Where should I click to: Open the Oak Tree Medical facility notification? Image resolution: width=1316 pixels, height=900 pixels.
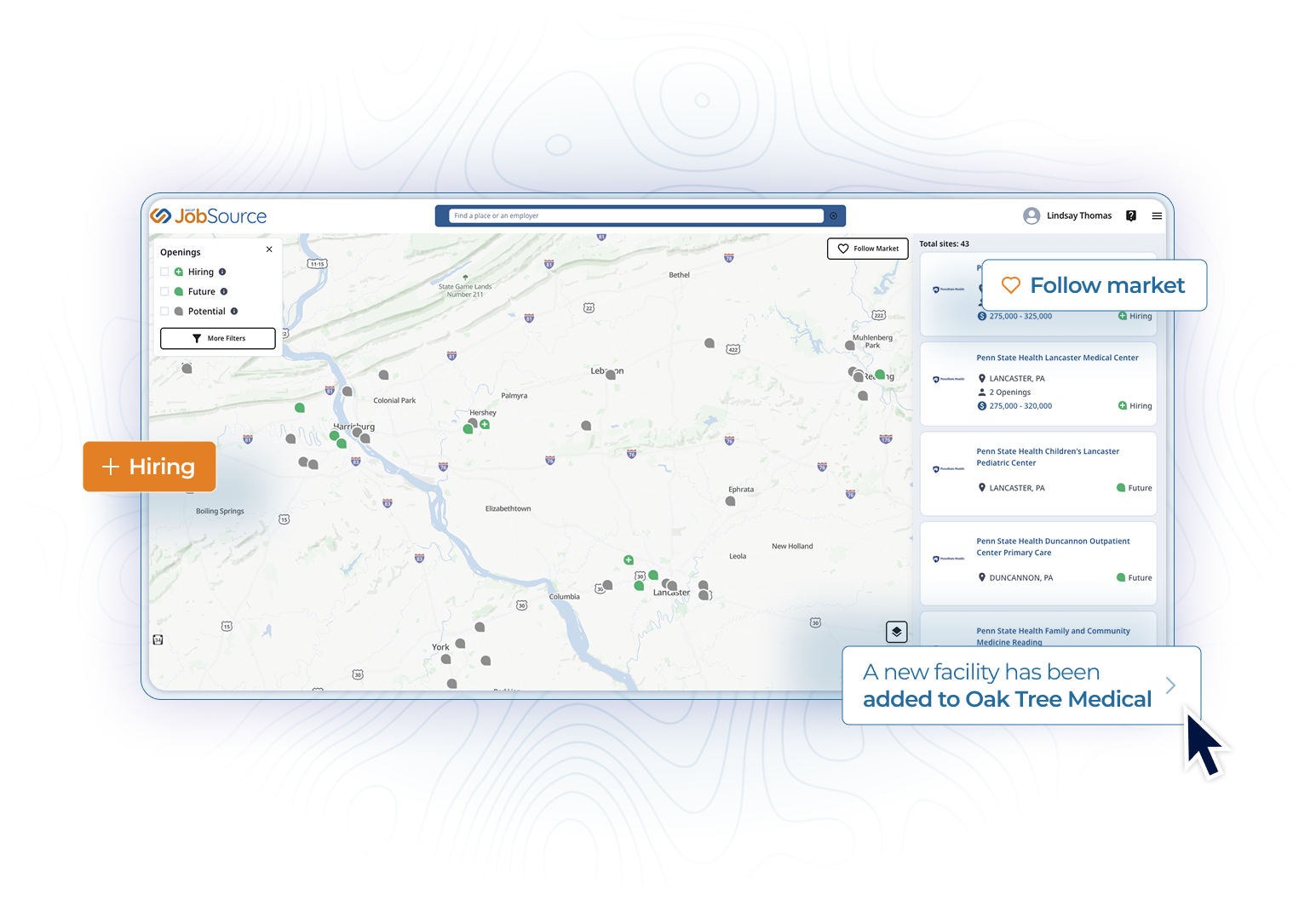click(1021, 685)
